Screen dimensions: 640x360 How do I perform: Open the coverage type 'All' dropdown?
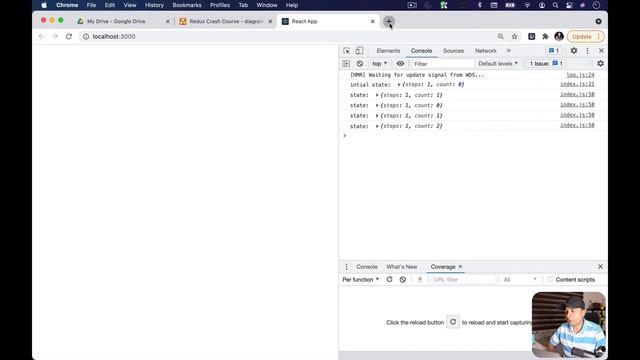pyautogui.click(x=520, y=279)
